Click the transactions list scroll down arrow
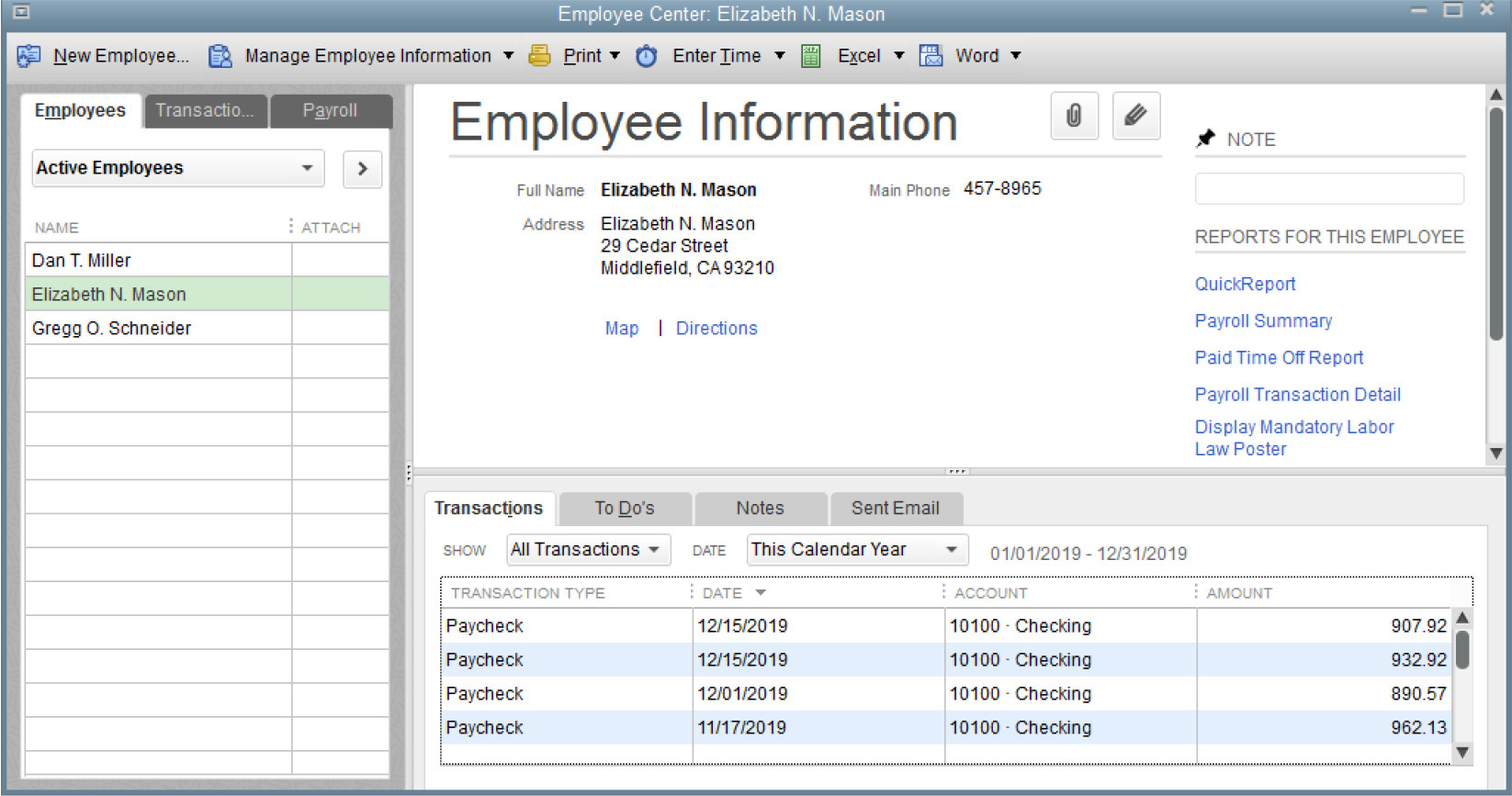 click(x=1463, y=753)
